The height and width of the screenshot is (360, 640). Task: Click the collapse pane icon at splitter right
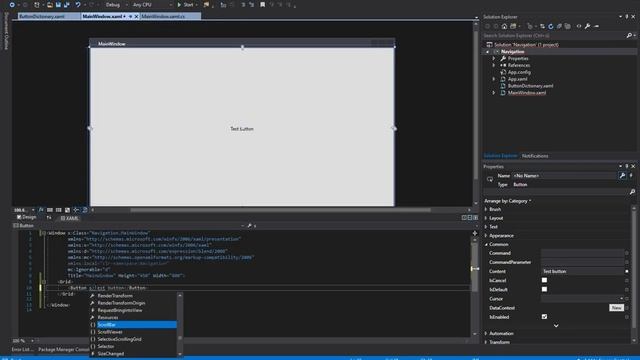point(476,218)
